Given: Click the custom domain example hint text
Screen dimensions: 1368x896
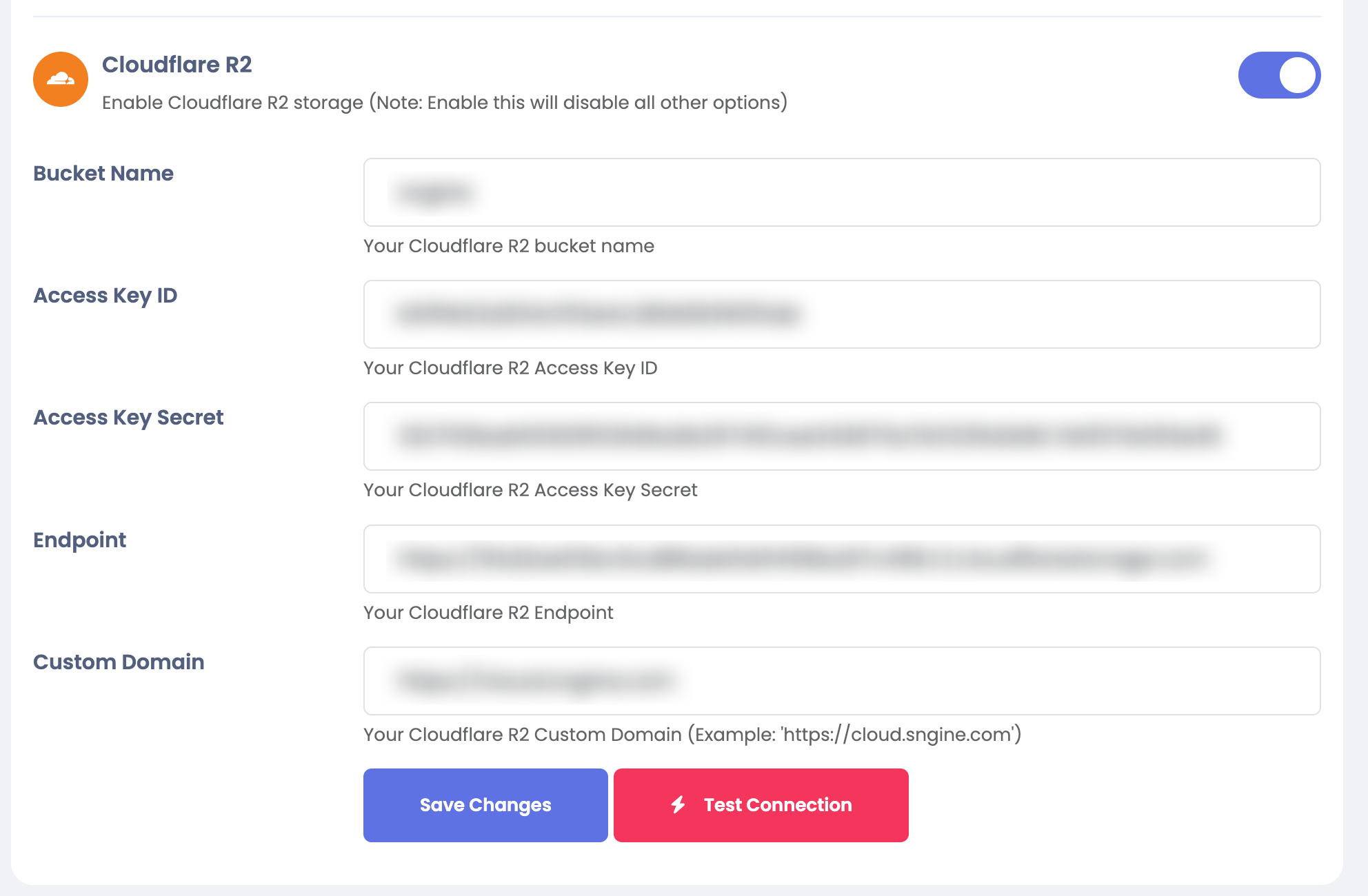Looking at the screenshot, I should tap(692, 735).
